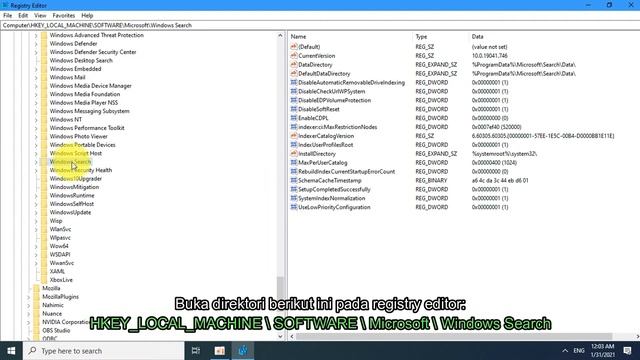Expand the Windows Defender key
Image resolution: width=640 pixels, height=360 pixels.
click(36, 44)
